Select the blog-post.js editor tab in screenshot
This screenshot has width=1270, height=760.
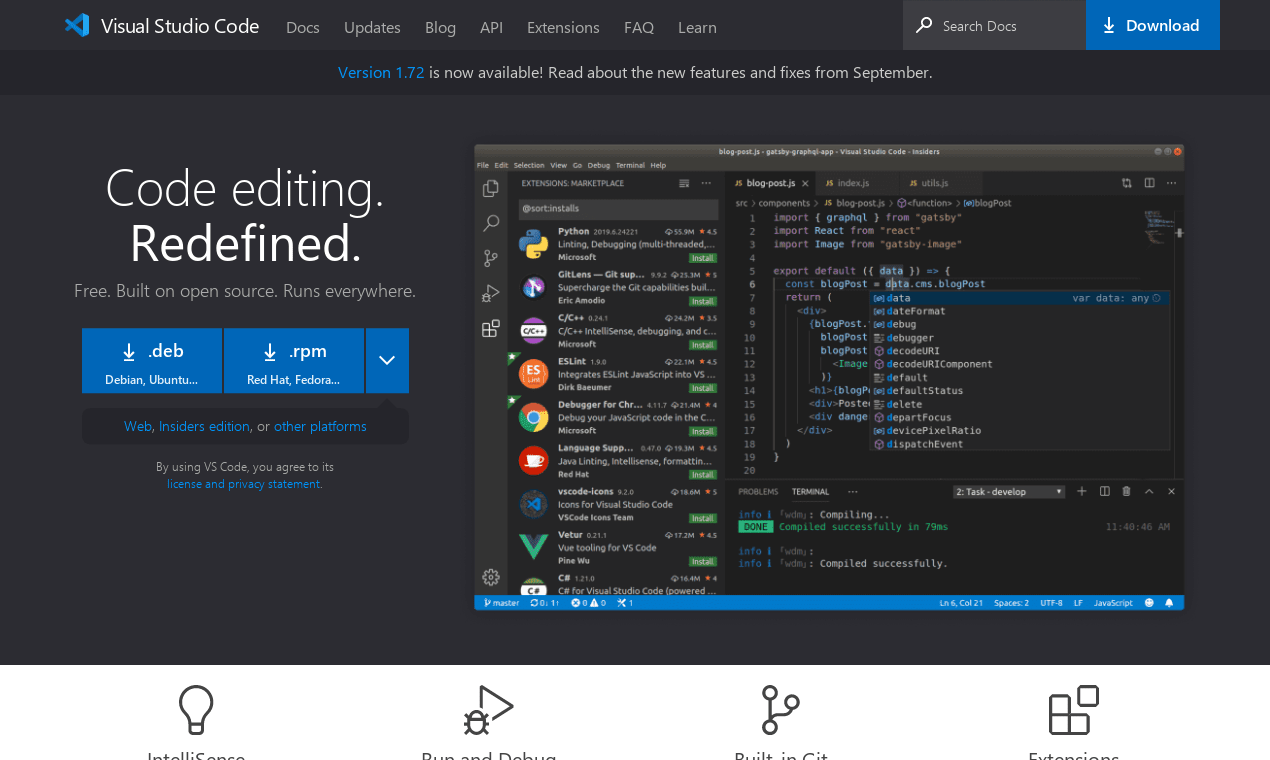(769, 183)
